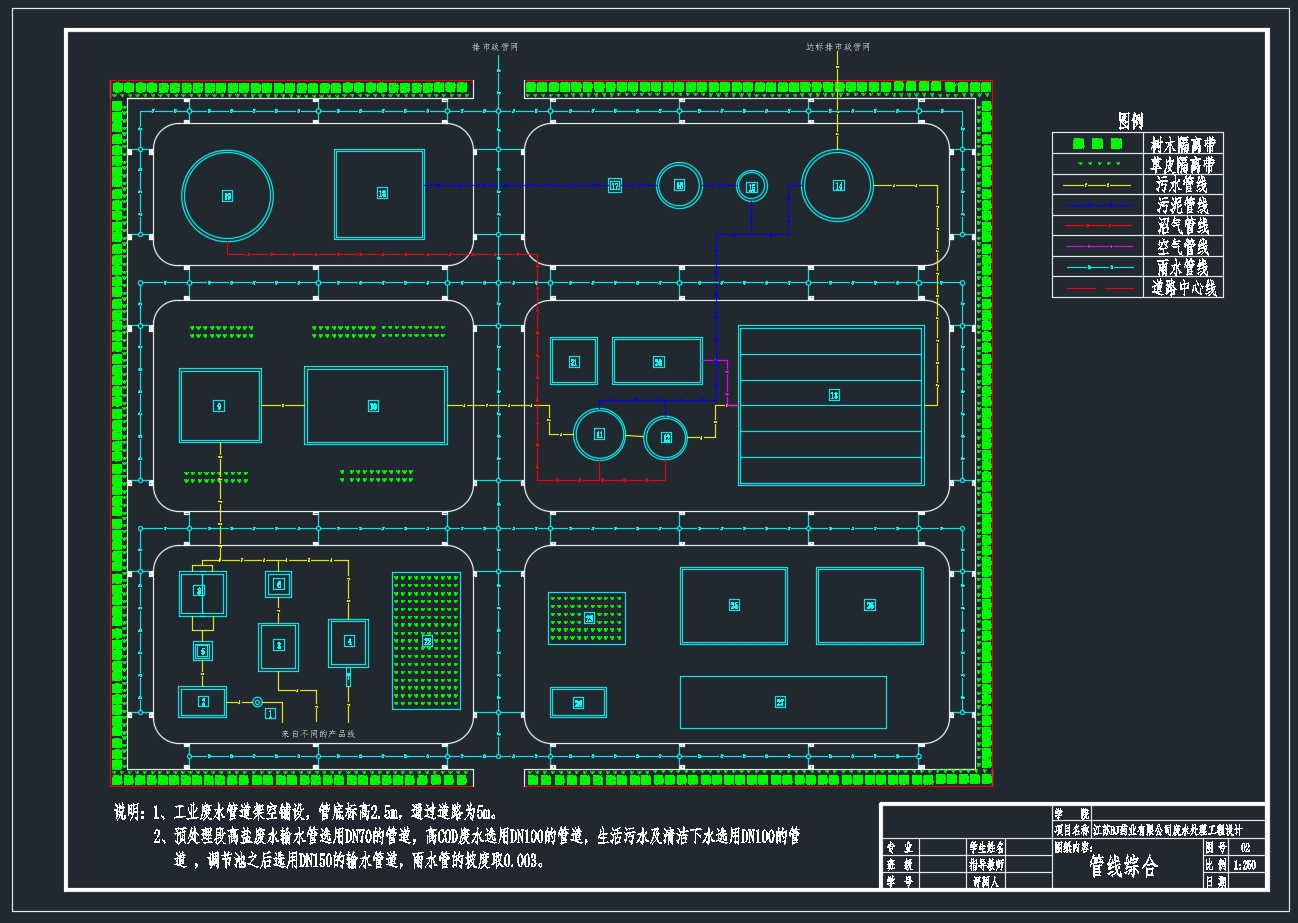Click the small square marker labeled 17

click(x=615, y=186)
